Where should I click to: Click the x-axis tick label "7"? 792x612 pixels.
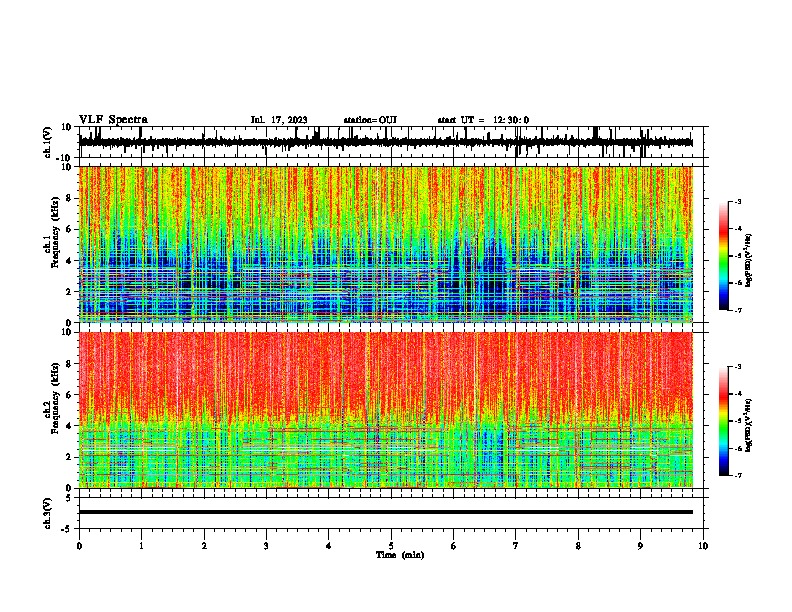click(x=516, y=546)
